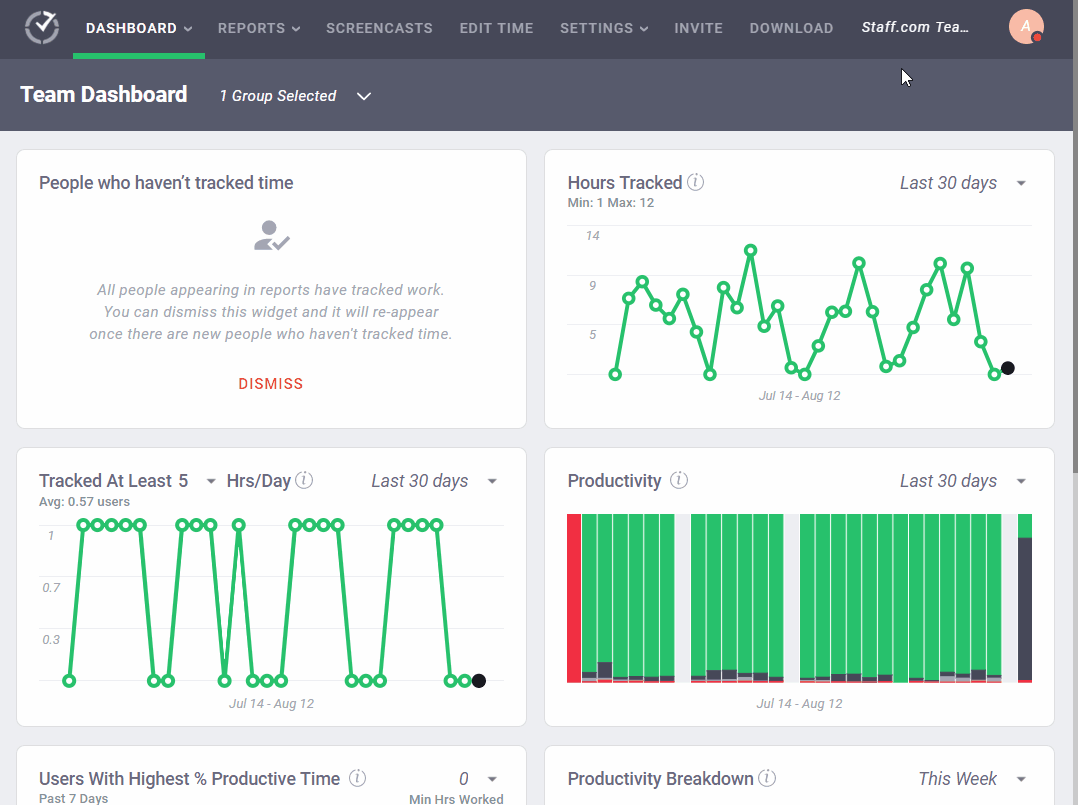Click the Staff.com clock logo
This screenshot has height=805, width=1078.
[40, 28]
